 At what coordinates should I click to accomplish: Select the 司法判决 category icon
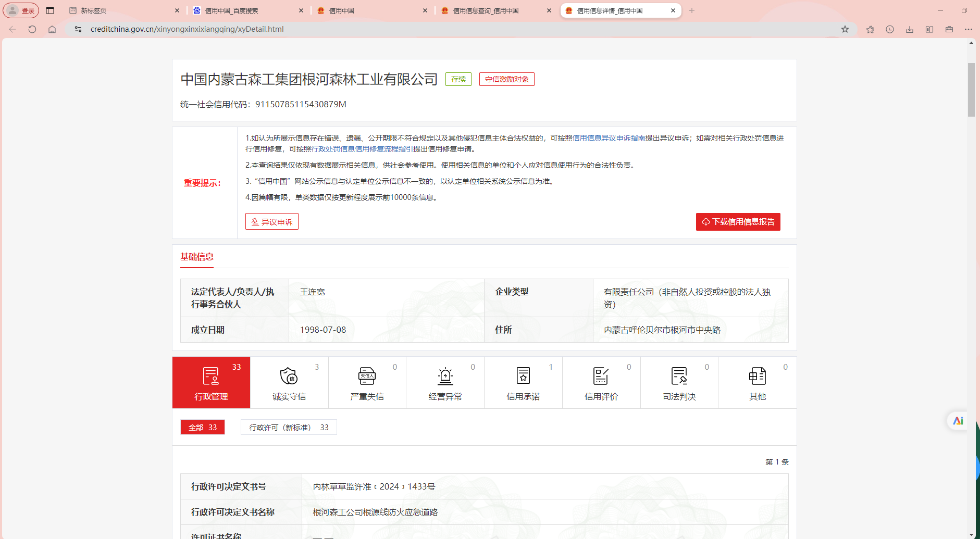pyautogui.click(x=679, y=382)
